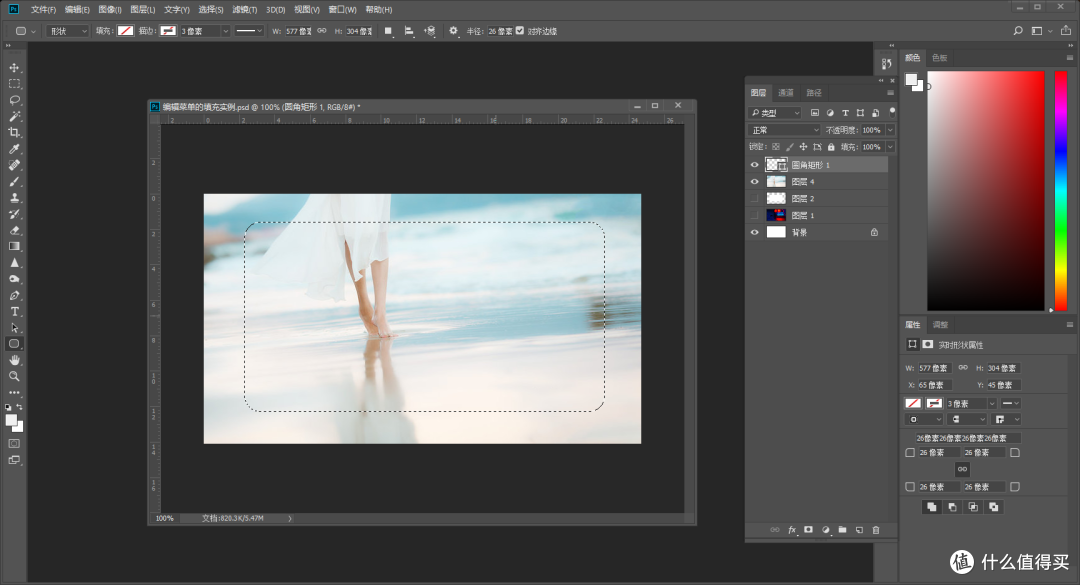
Task: Select the Horizontal Type tool
Action: (x=14, y=310)
